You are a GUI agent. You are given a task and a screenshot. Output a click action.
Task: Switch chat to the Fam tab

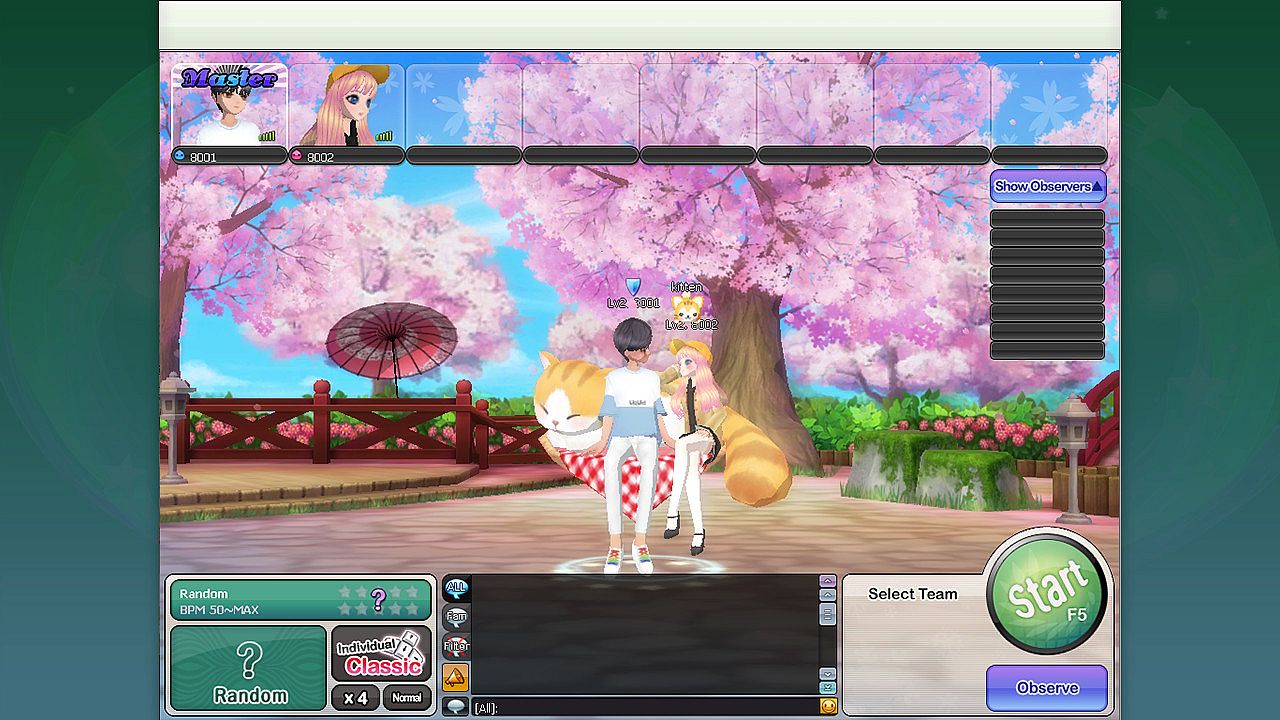456,617
